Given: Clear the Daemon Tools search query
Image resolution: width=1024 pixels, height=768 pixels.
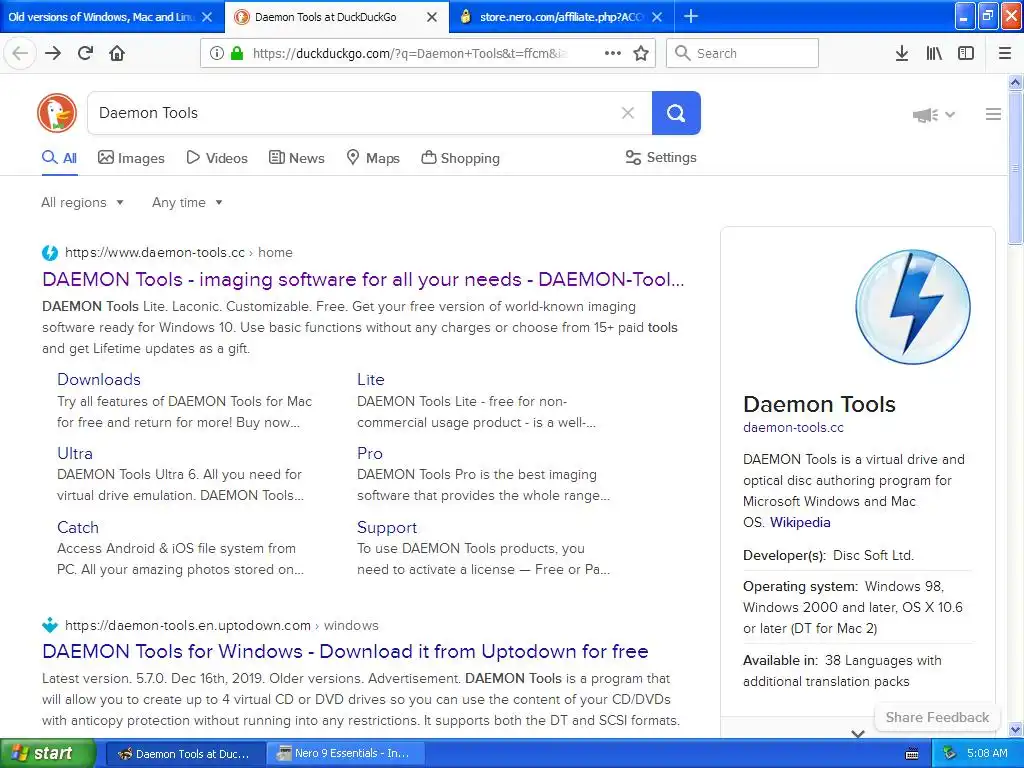Looking at the screenshot, I should tap(628, 113).
